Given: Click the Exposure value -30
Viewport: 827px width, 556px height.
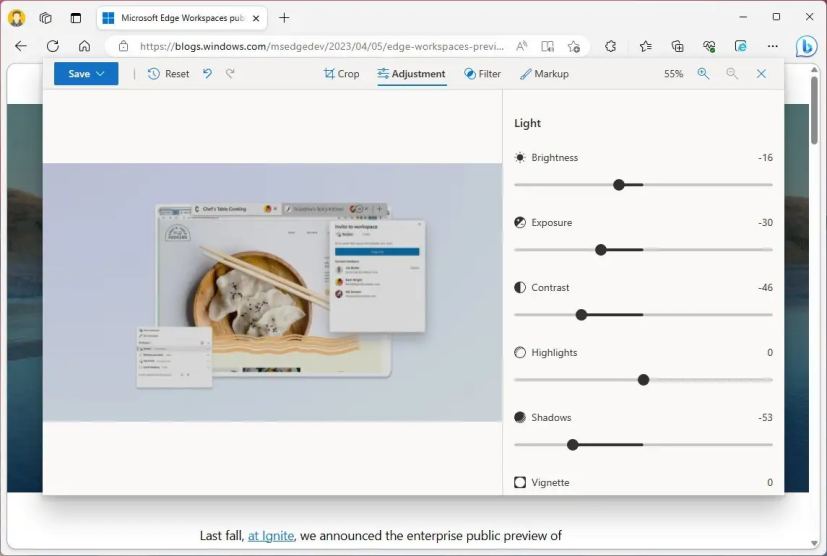Looking at the screenshot, I should [765, 223].
